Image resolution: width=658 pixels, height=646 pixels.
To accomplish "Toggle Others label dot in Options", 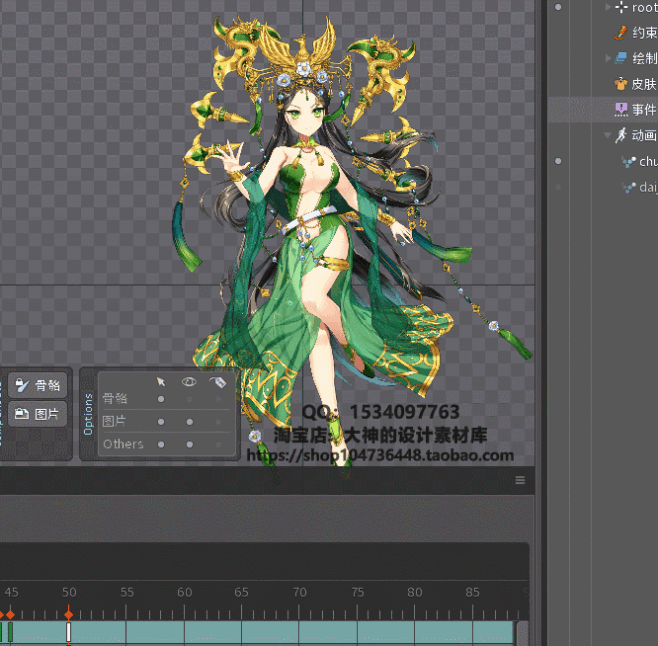I will [x=218, y=444].
